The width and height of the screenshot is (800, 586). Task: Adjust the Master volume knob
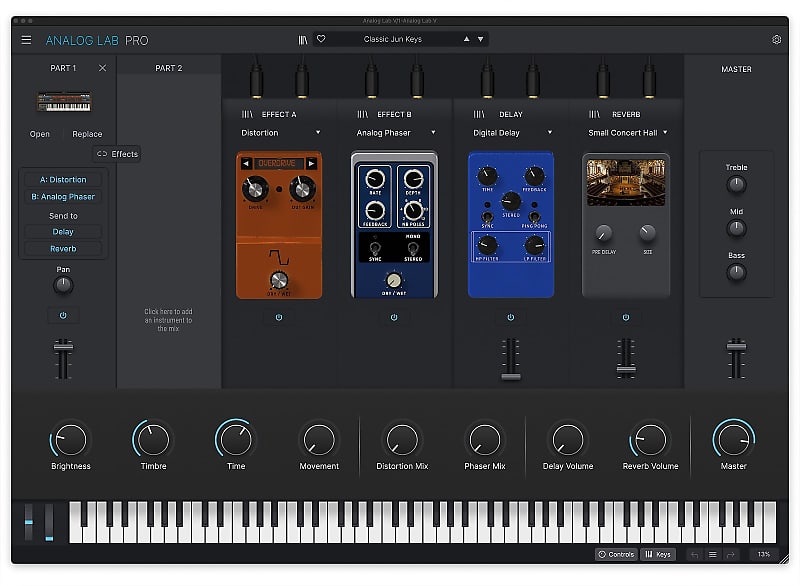735,440
